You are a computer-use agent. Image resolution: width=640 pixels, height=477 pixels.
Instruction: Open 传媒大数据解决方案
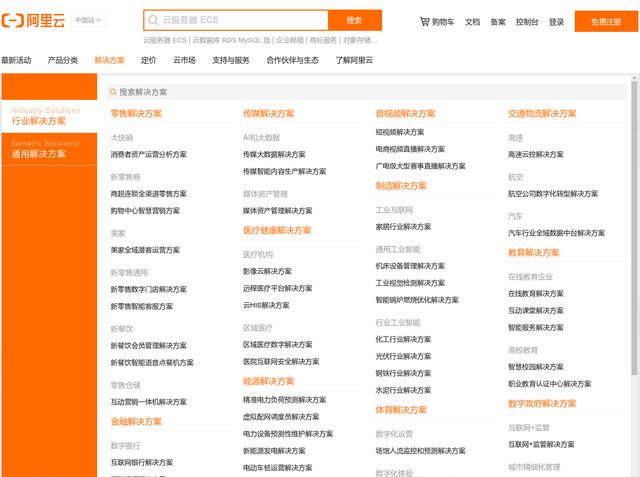[274, 154]
